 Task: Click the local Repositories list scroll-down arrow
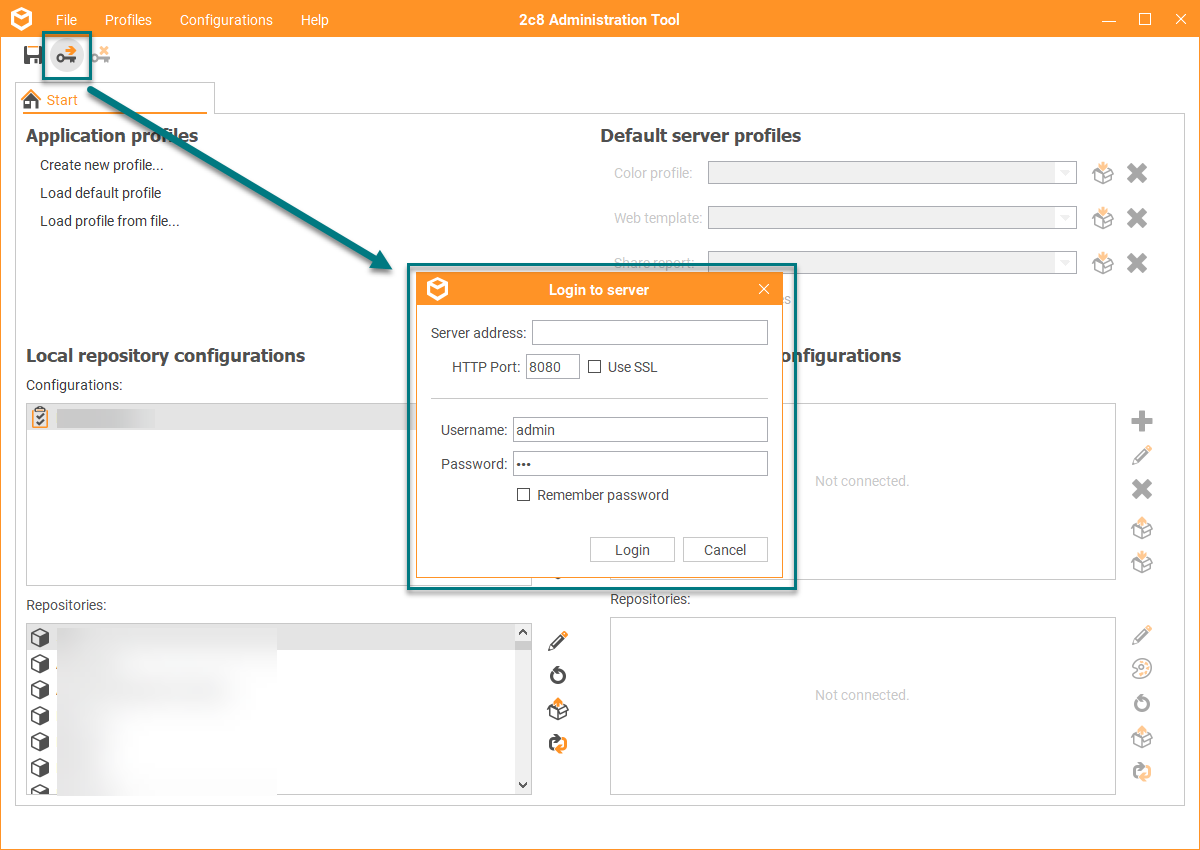522,786
